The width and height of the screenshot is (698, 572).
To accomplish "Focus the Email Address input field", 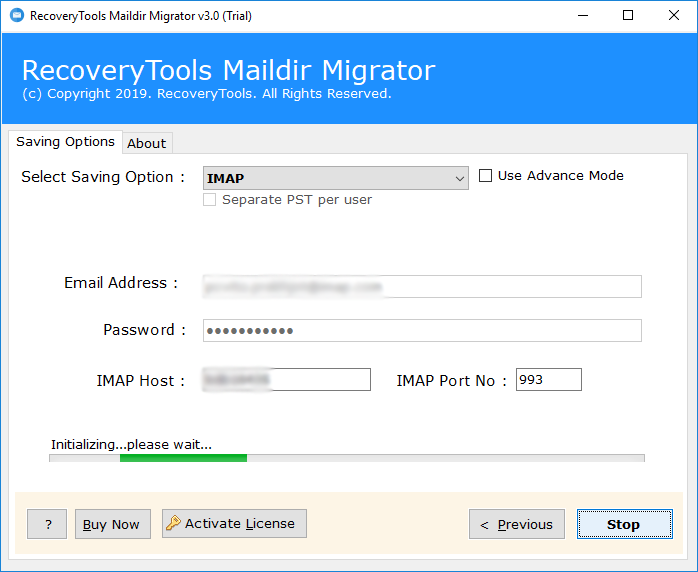I will point(422,286).
